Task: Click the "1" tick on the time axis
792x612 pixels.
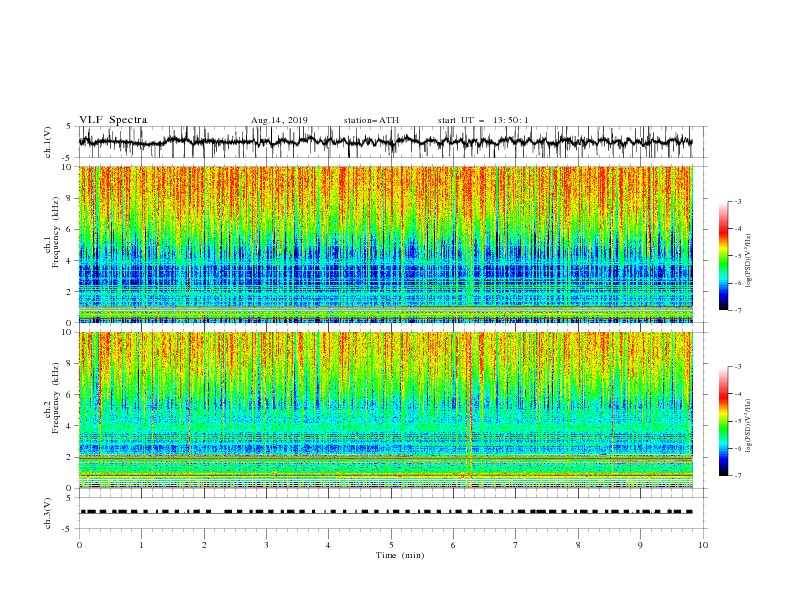Action: 141,545
